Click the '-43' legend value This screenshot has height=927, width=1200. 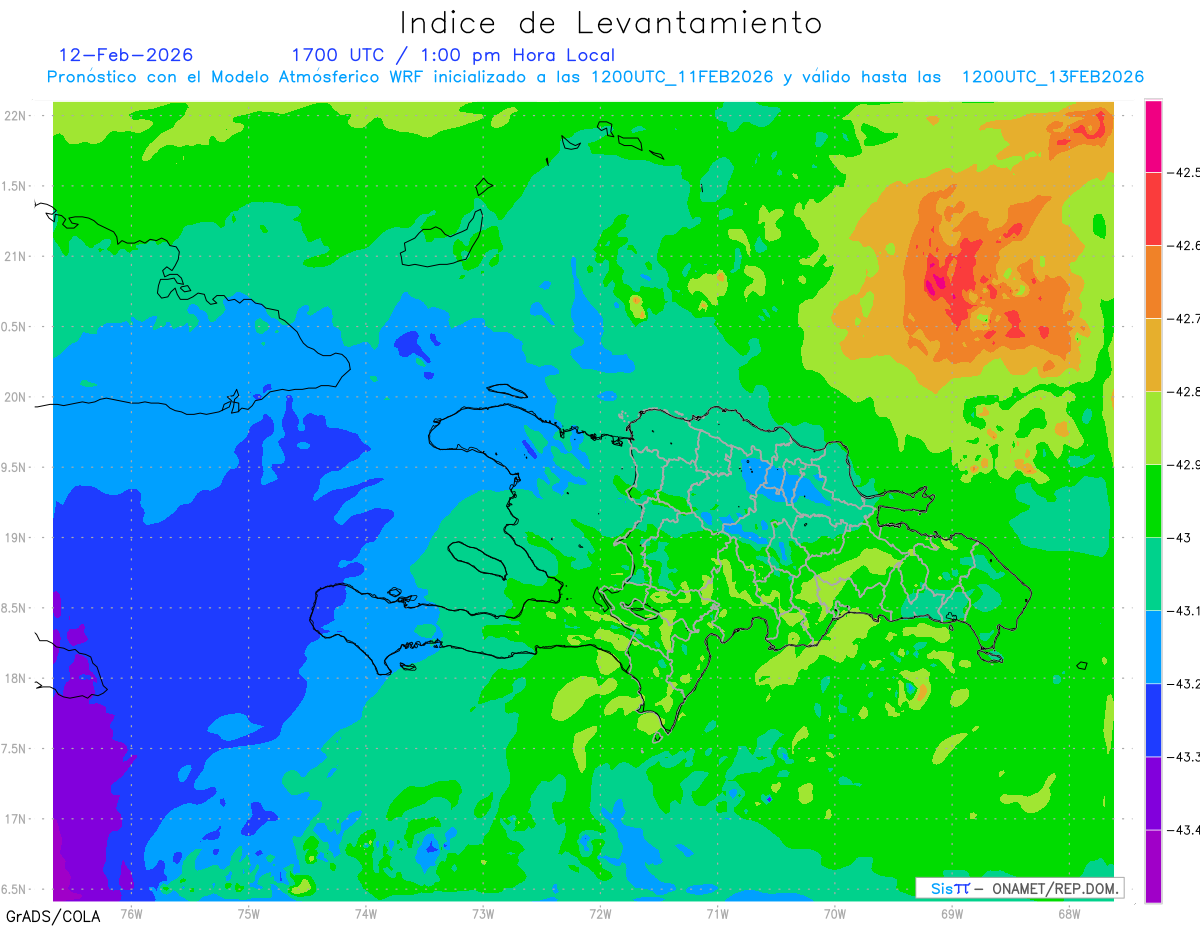point(1178,538)
